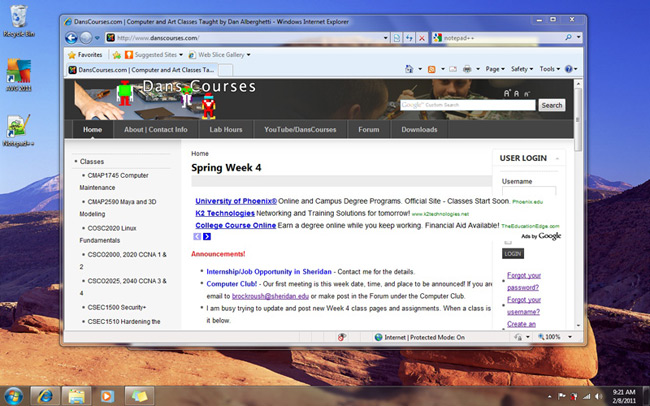
Task: Click the volume speaker tray icon
Action: [598, 396]
